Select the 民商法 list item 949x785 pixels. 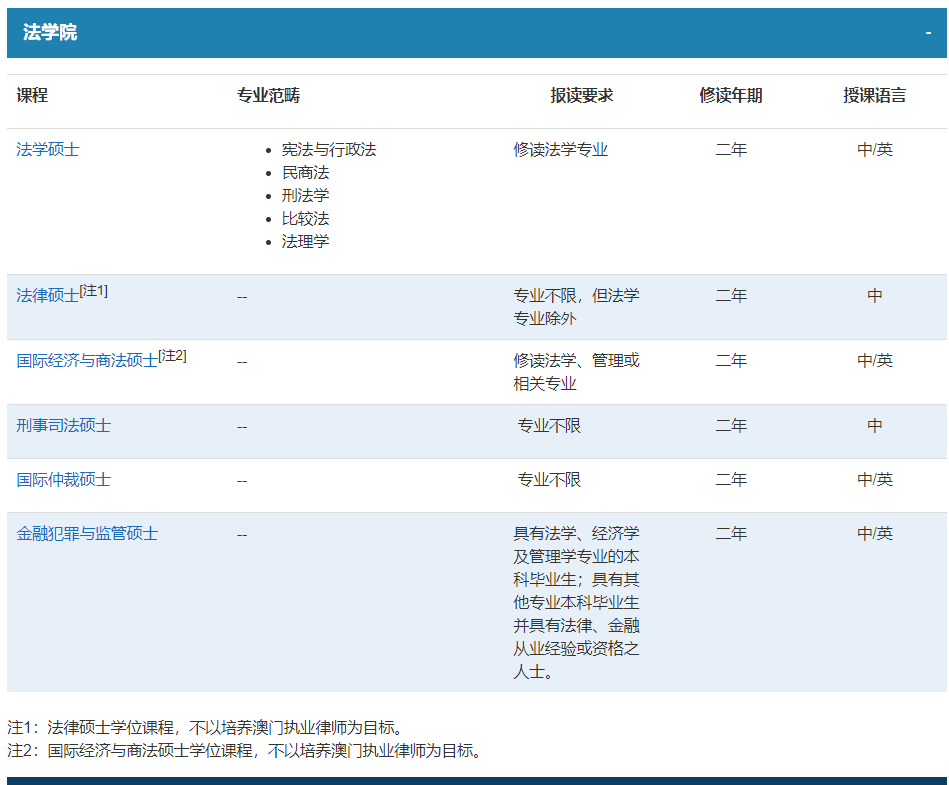[305, 173]
